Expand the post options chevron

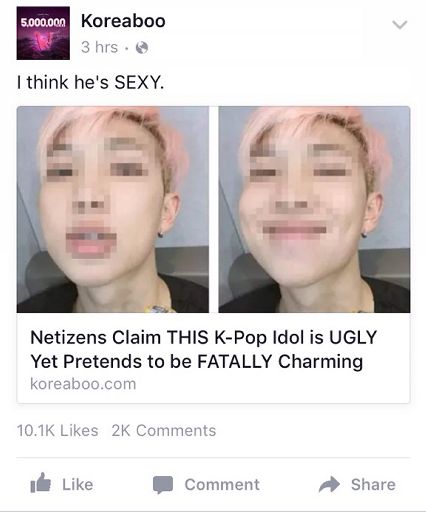399,25
